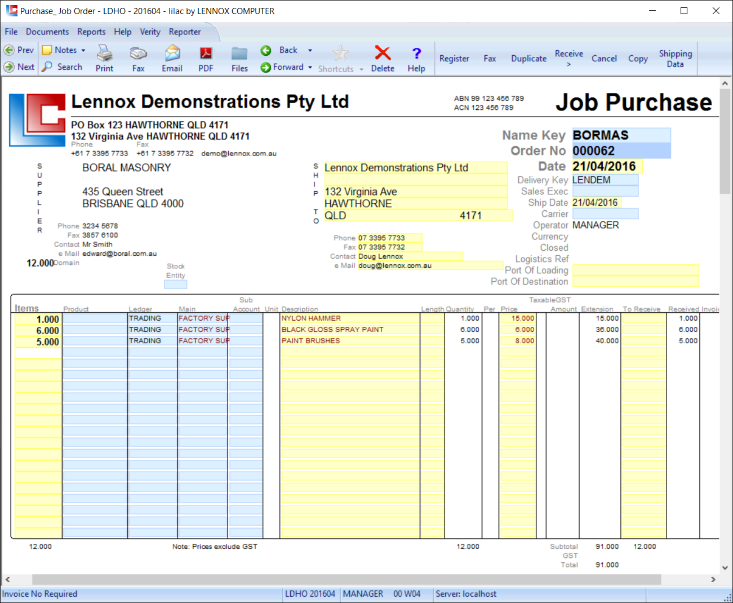Select BLACK GLOSS SPRAY PAINT description cell
The height and width of the screenshot is (603, 733).
pyautogui.click(x=350, y=330)
